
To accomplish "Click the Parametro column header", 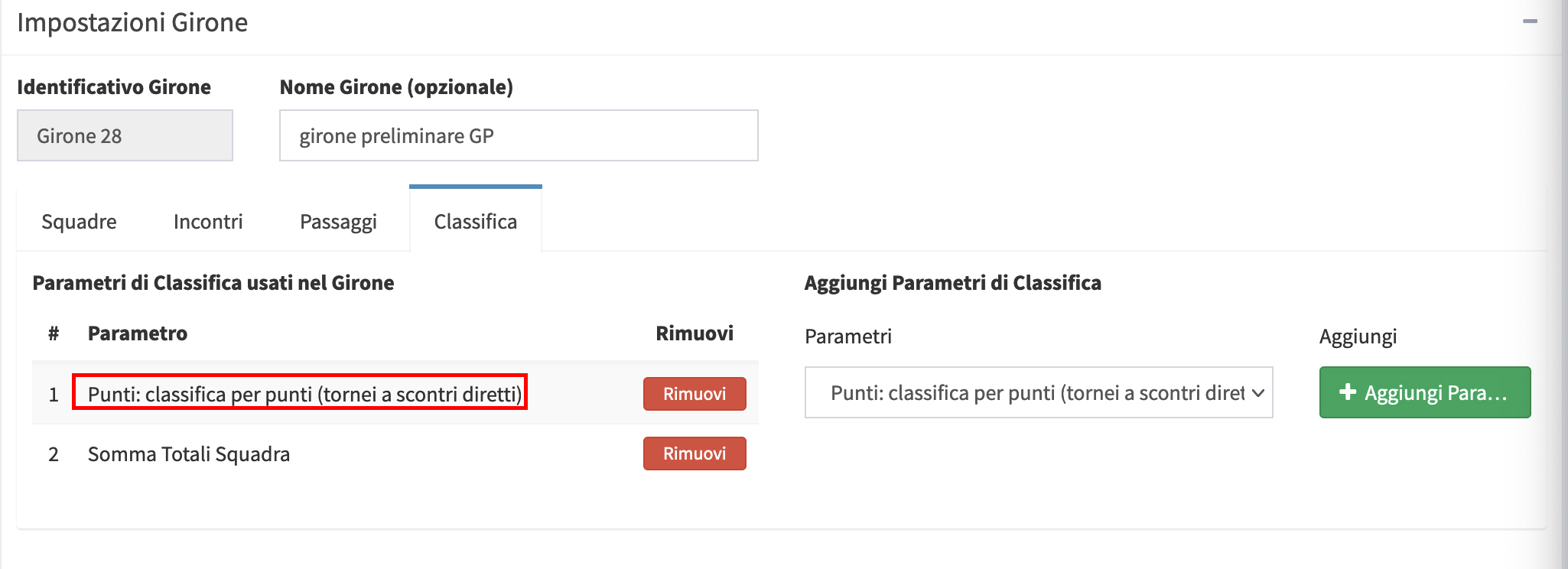I will [138, 333].
